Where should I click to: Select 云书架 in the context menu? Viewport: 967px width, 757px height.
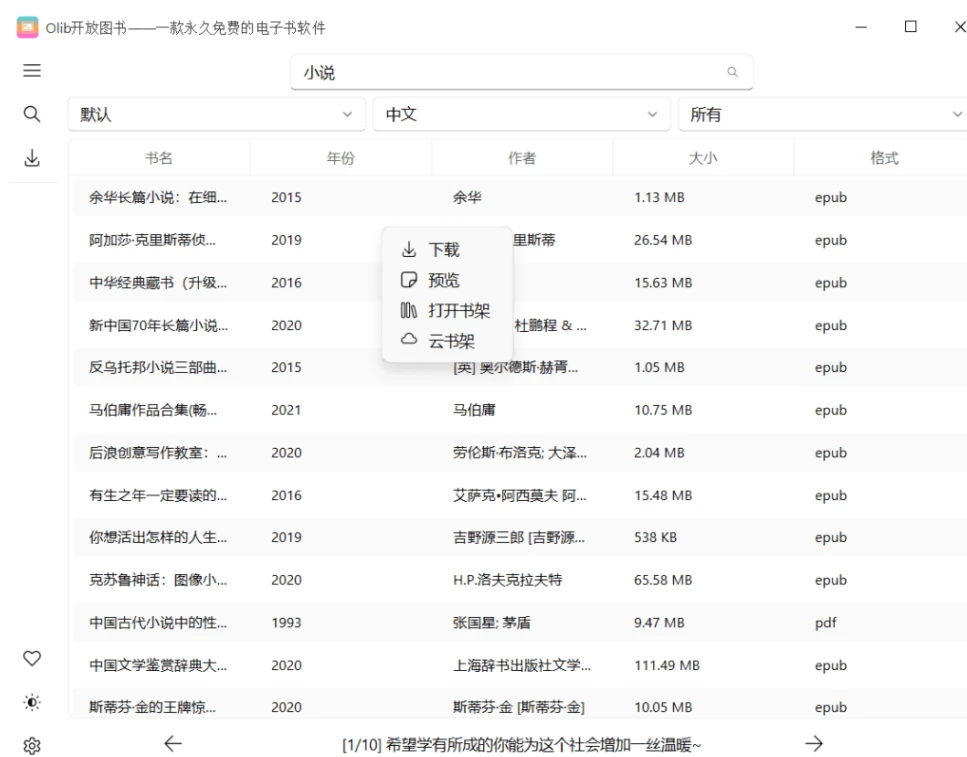451,341
